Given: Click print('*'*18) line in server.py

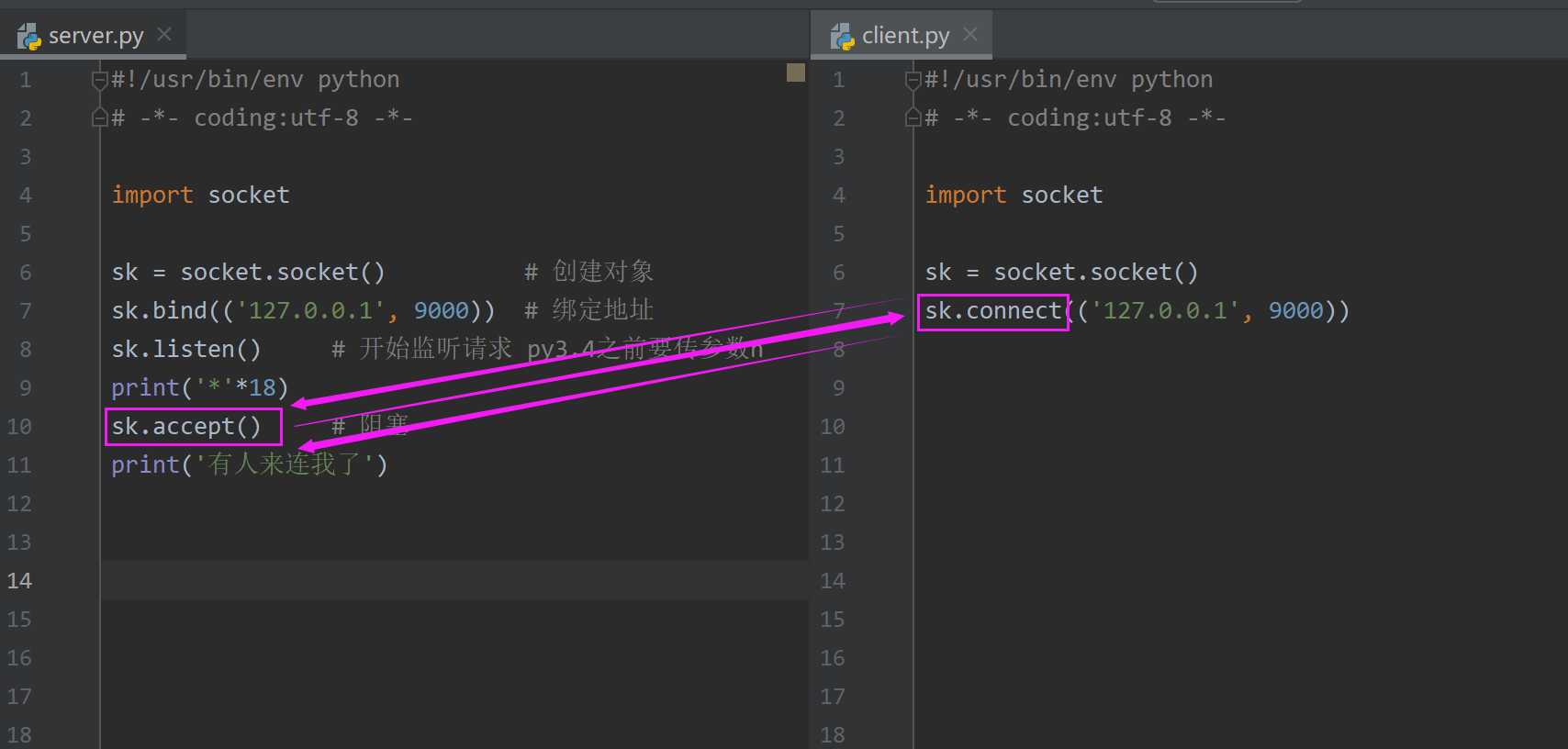Looking at the screenshot, I should pyautogui.click(x=200, y=387).
